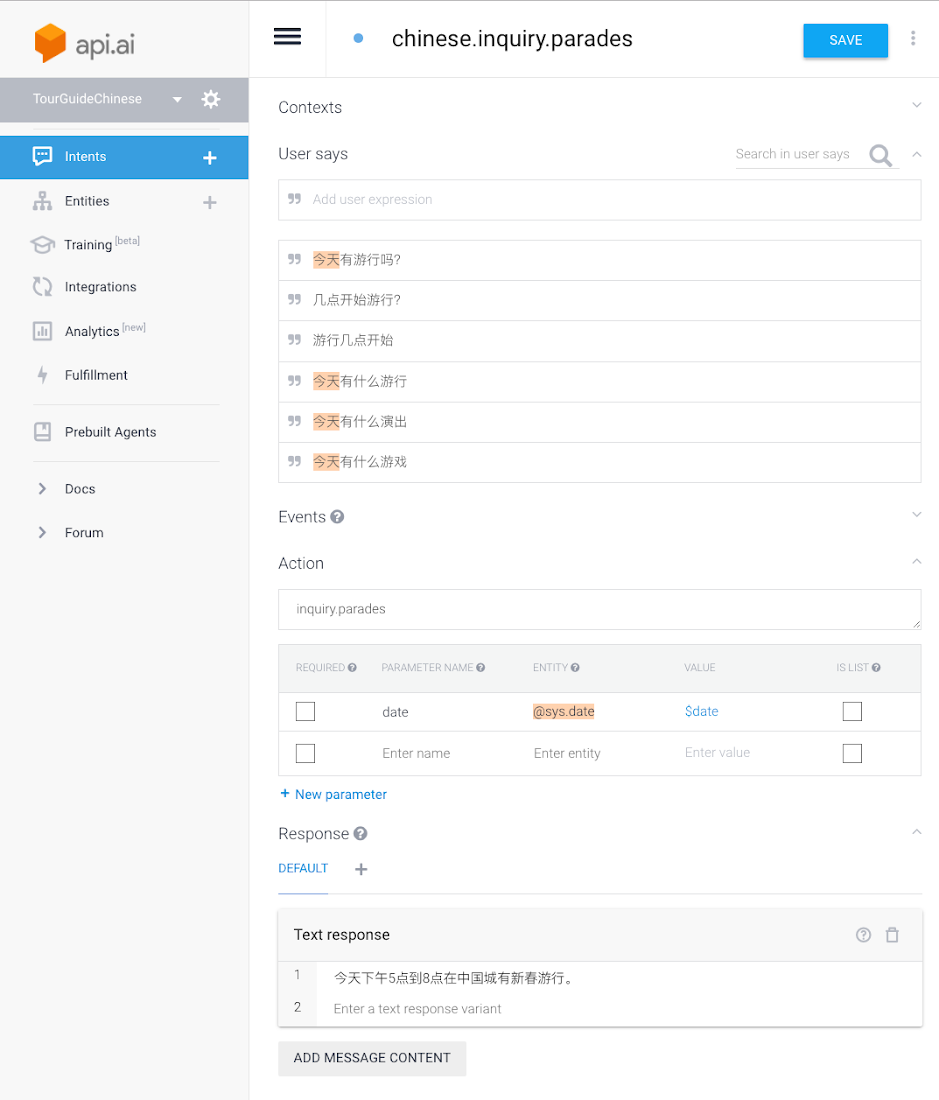Switch to the DEFAULT response tab
This screenshot has width=939, height=1100.
[303, 868]
